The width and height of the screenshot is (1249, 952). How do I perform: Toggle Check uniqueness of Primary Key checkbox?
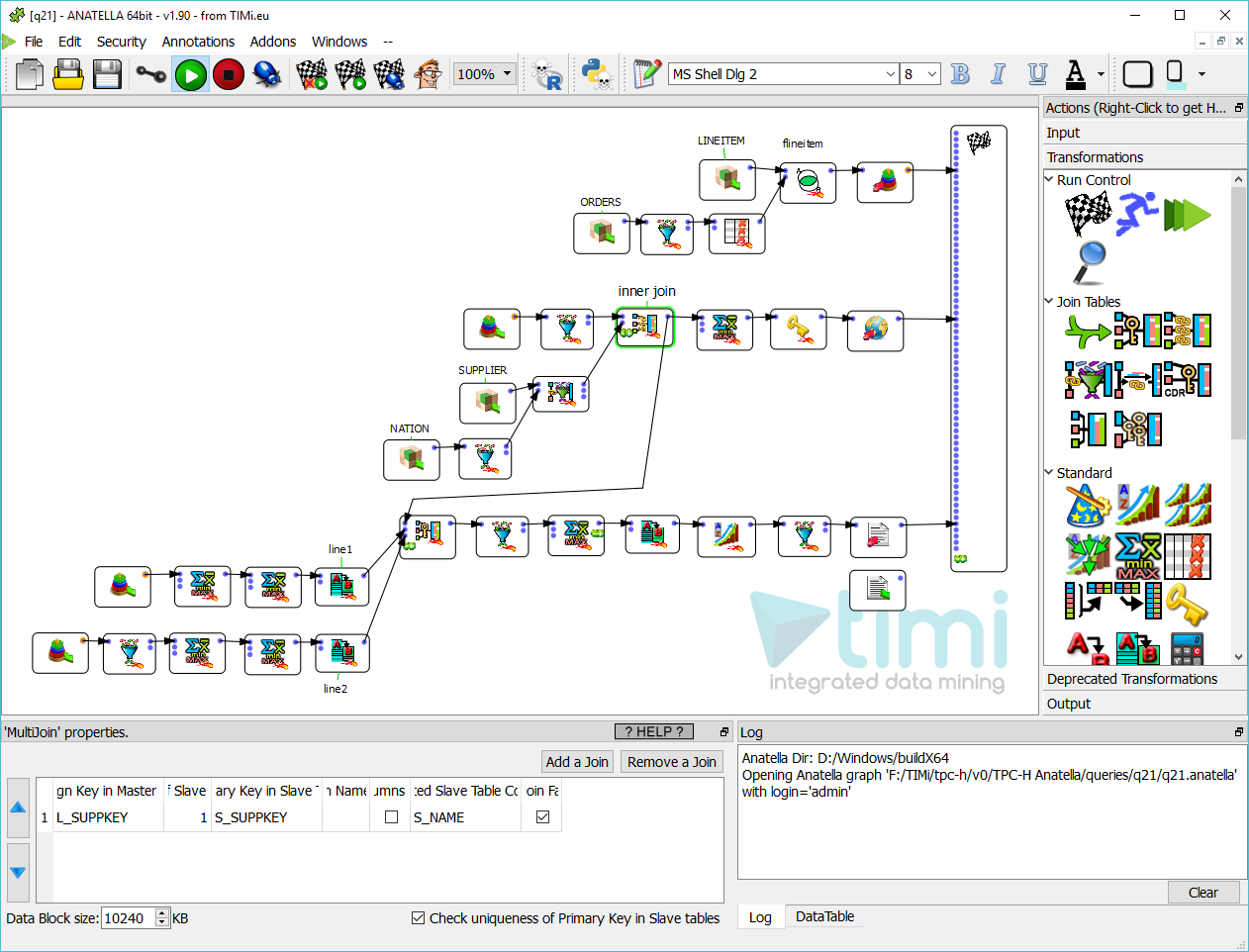[x=418, y=918]
